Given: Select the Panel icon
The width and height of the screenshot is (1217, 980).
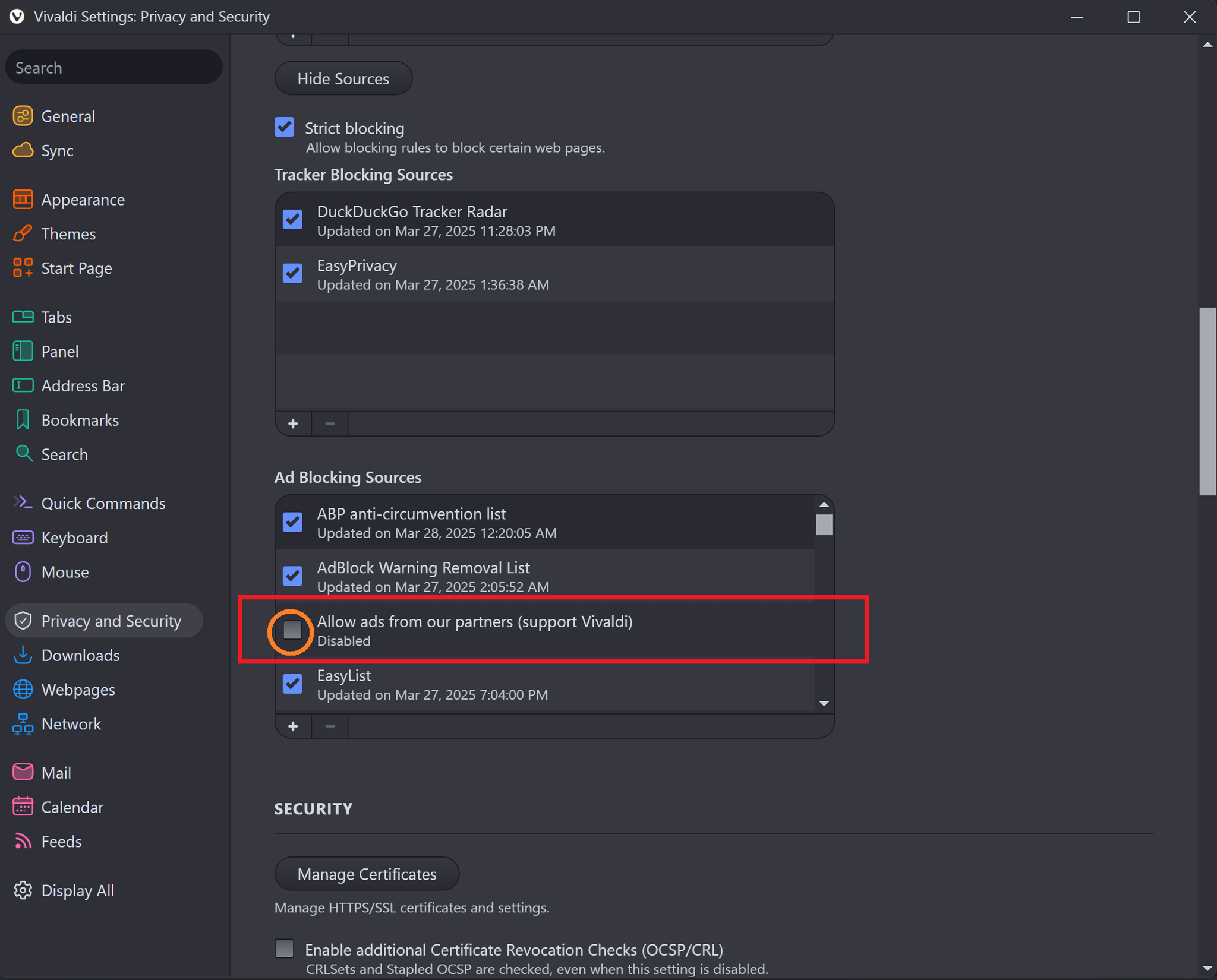Looking at the screenshot, I should click(x=23, y=351).
